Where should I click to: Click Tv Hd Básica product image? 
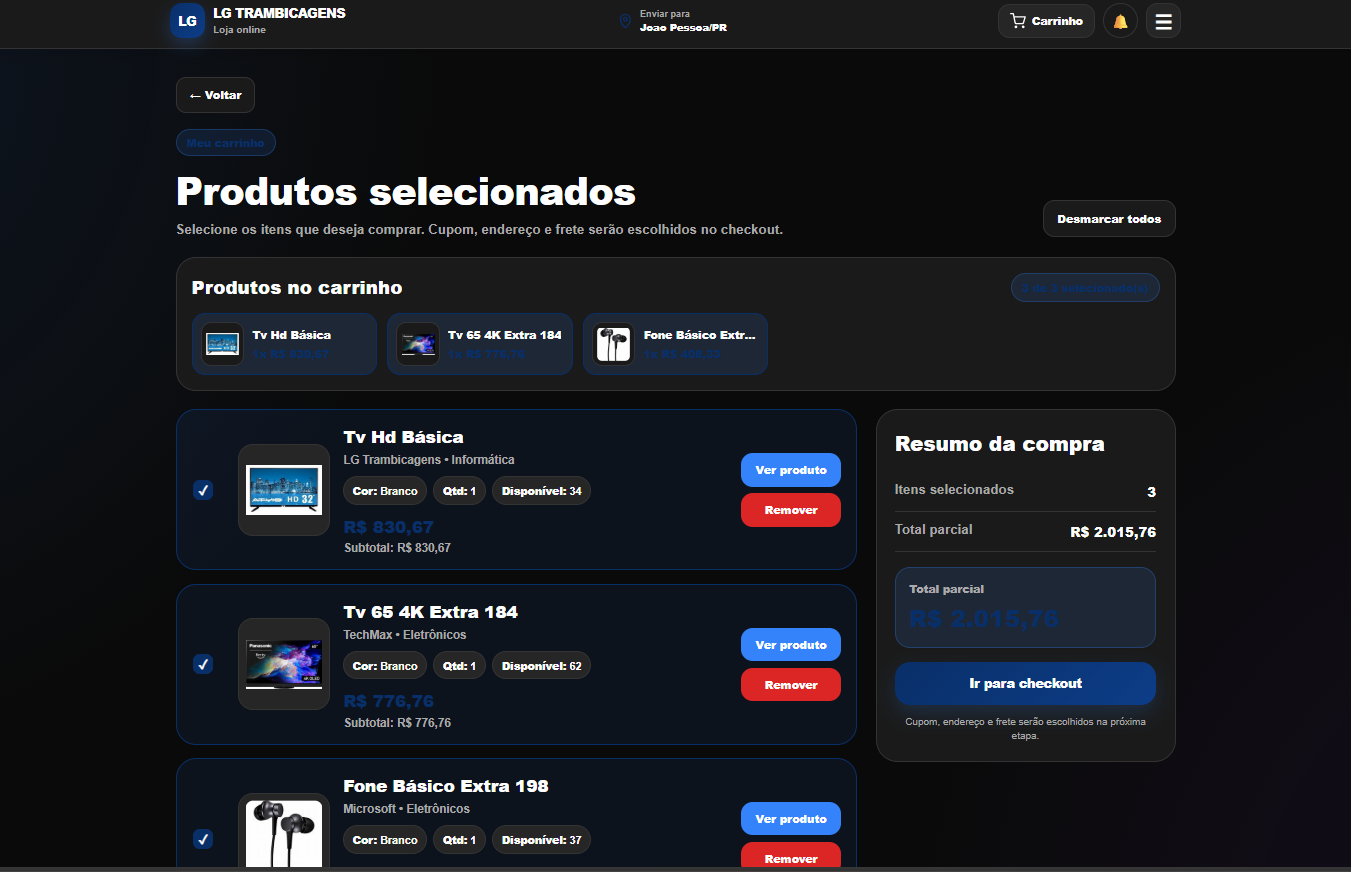tap(284, 490)
